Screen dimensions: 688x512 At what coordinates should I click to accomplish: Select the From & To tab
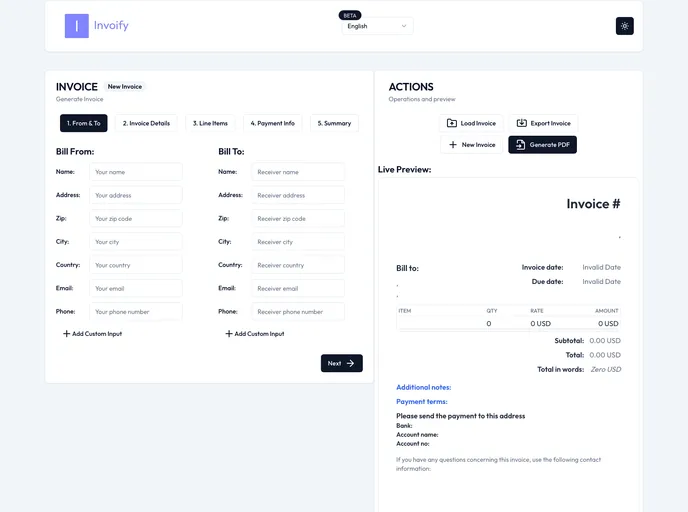point(84,123)
